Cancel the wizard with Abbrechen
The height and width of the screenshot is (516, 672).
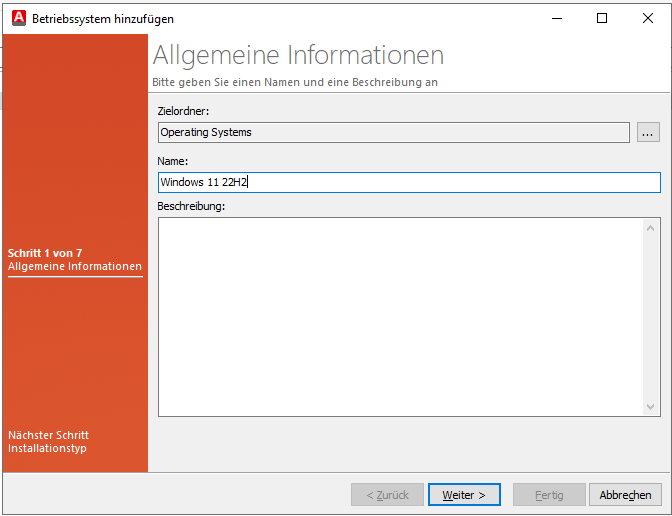(625, 495)
